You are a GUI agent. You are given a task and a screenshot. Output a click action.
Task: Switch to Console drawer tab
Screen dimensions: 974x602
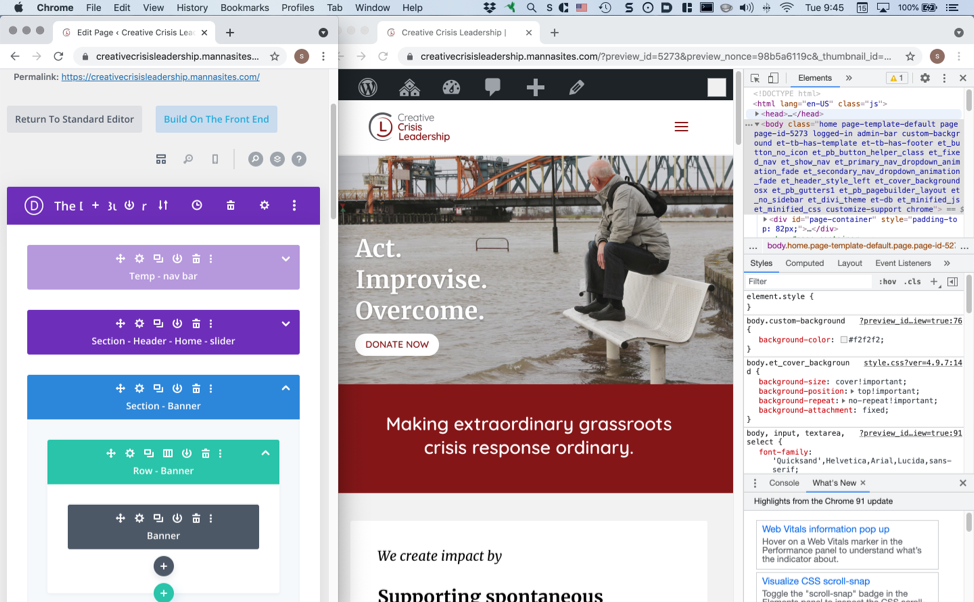(x=784, y=483)
